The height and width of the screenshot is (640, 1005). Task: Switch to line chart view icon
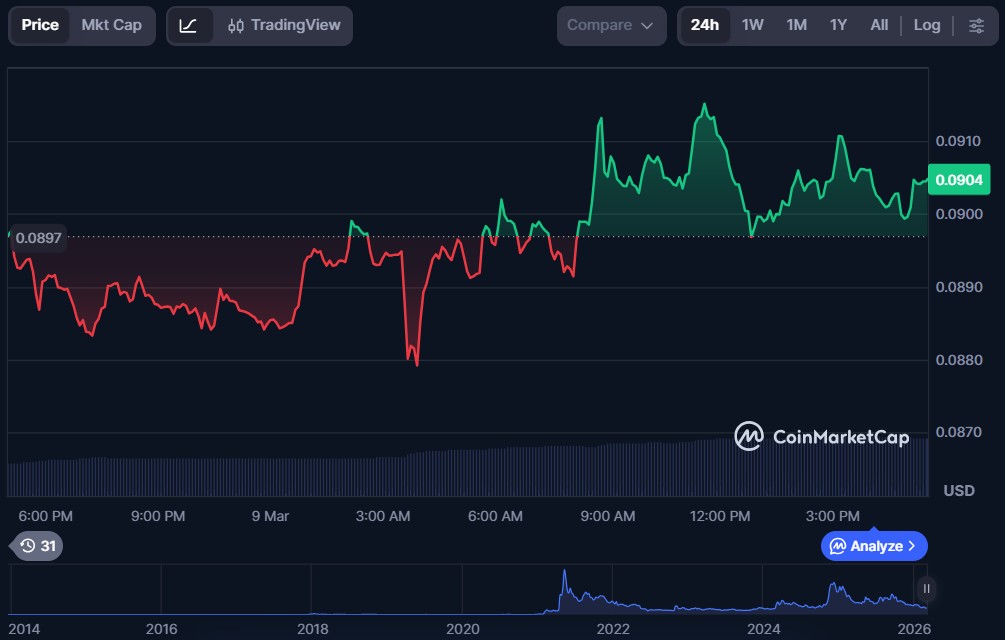(188, 25)
